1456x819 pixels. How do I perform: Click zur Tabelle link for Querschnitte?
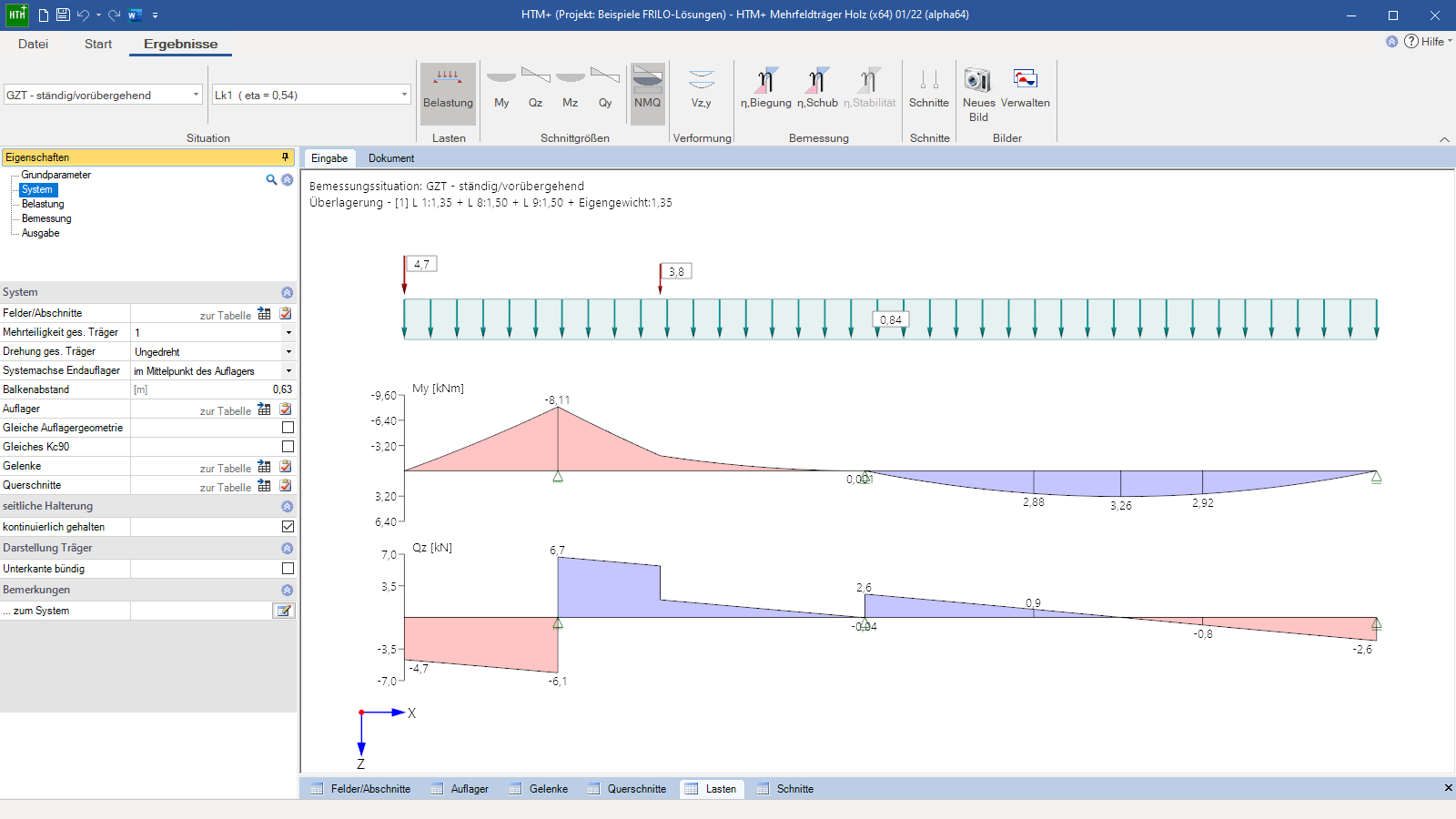tap(226, 488)
